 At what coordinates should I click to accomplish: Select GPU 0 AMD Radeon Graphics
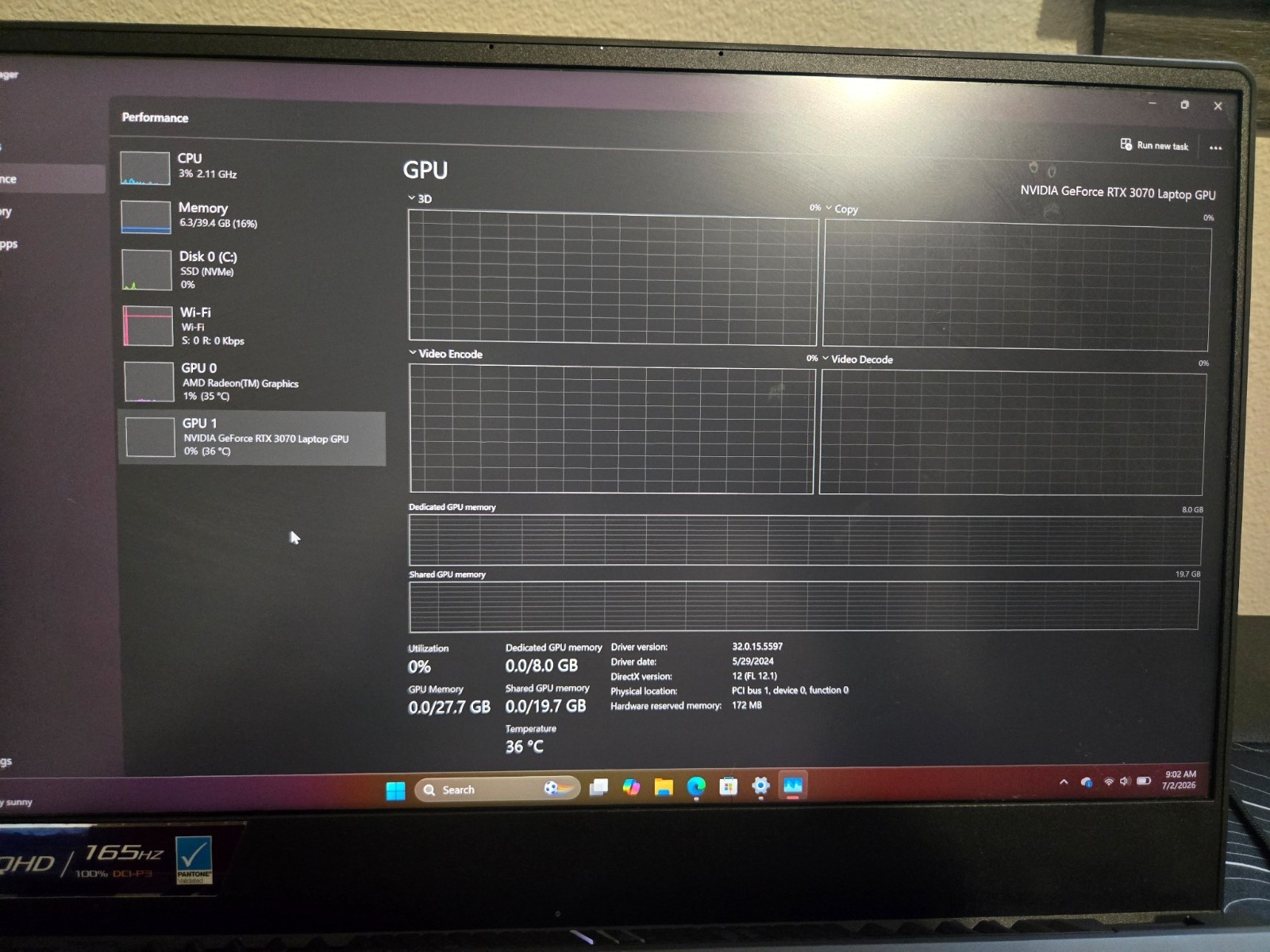(x=251, y=382)
